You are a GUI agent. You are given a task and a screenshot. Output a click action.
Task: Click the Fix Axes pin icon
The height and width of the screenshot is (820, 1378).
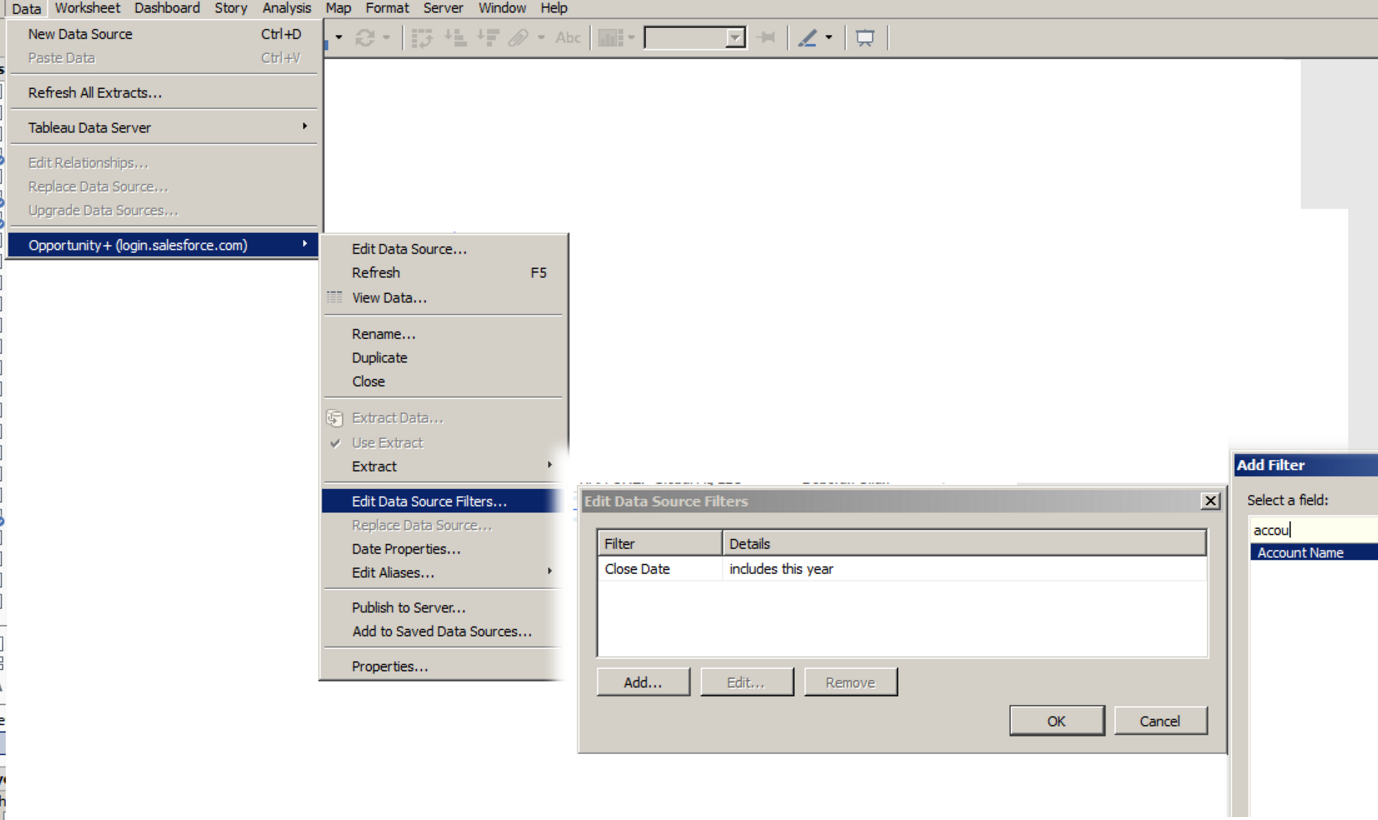coord(767,38)
